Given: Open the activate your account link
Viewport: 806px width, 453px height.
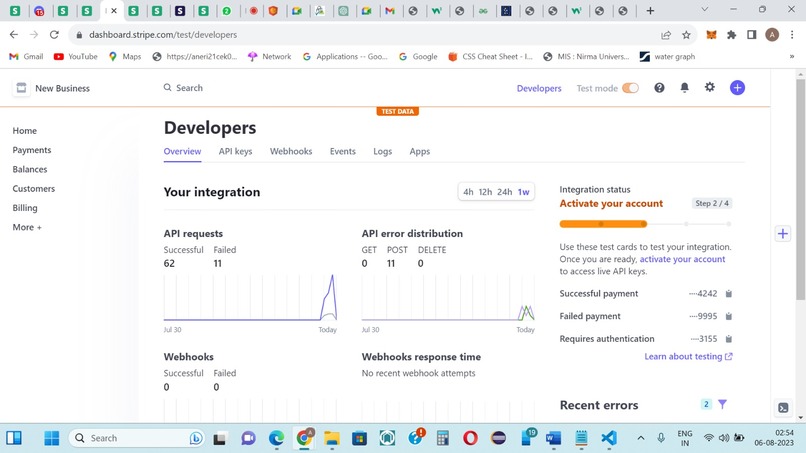Looking at the screenshot, I should click(x=682, y=259).
